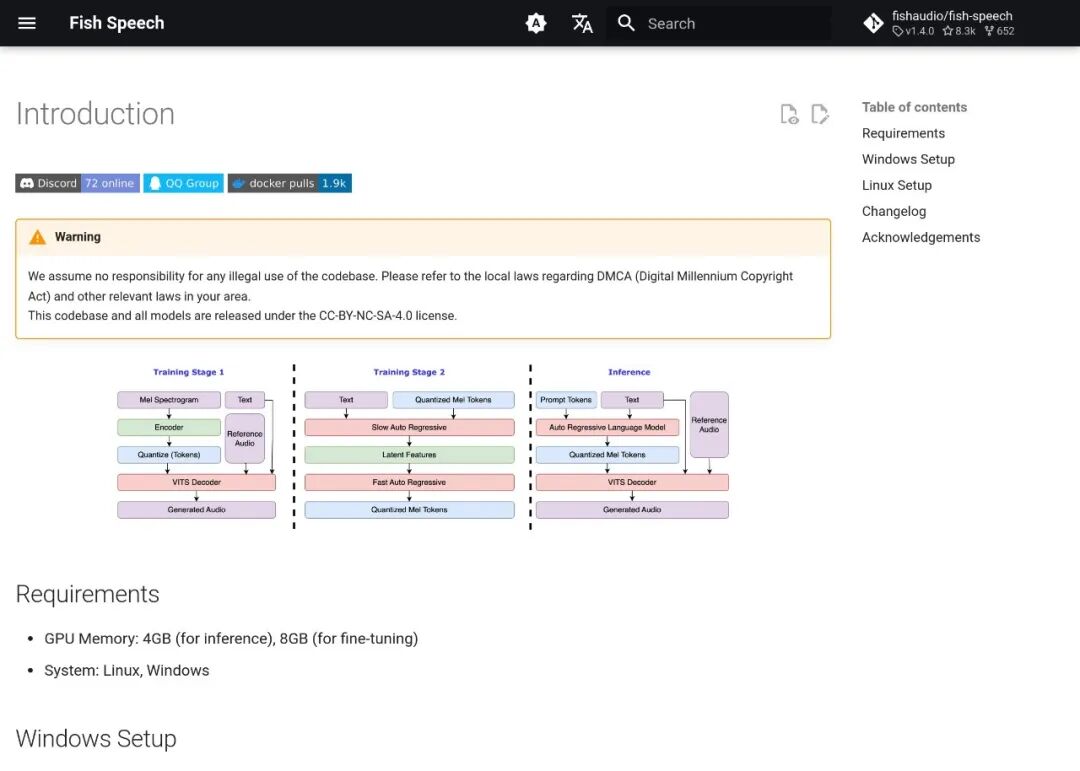The image size is (1080, 771).
Task: Focus the Search input field
Action: coord(718,23)
